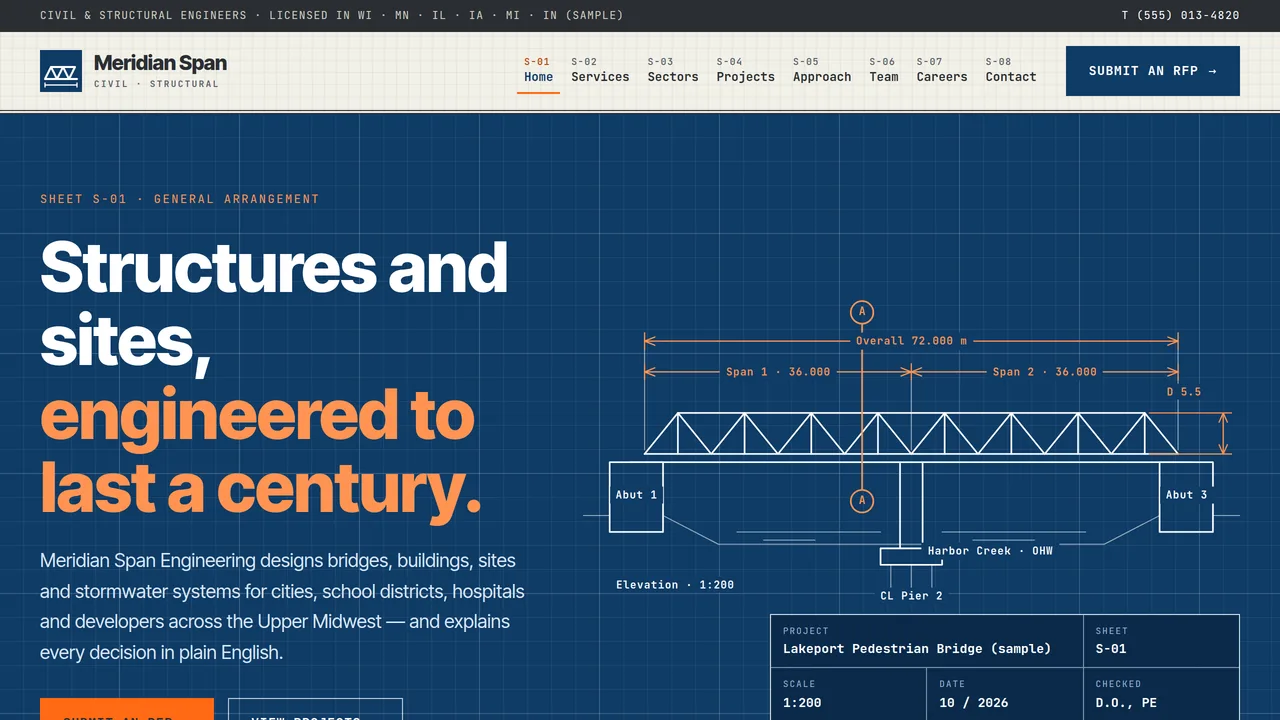
Task: Click the Civil · Structural tagline under logo
Action: click(156, 84)
